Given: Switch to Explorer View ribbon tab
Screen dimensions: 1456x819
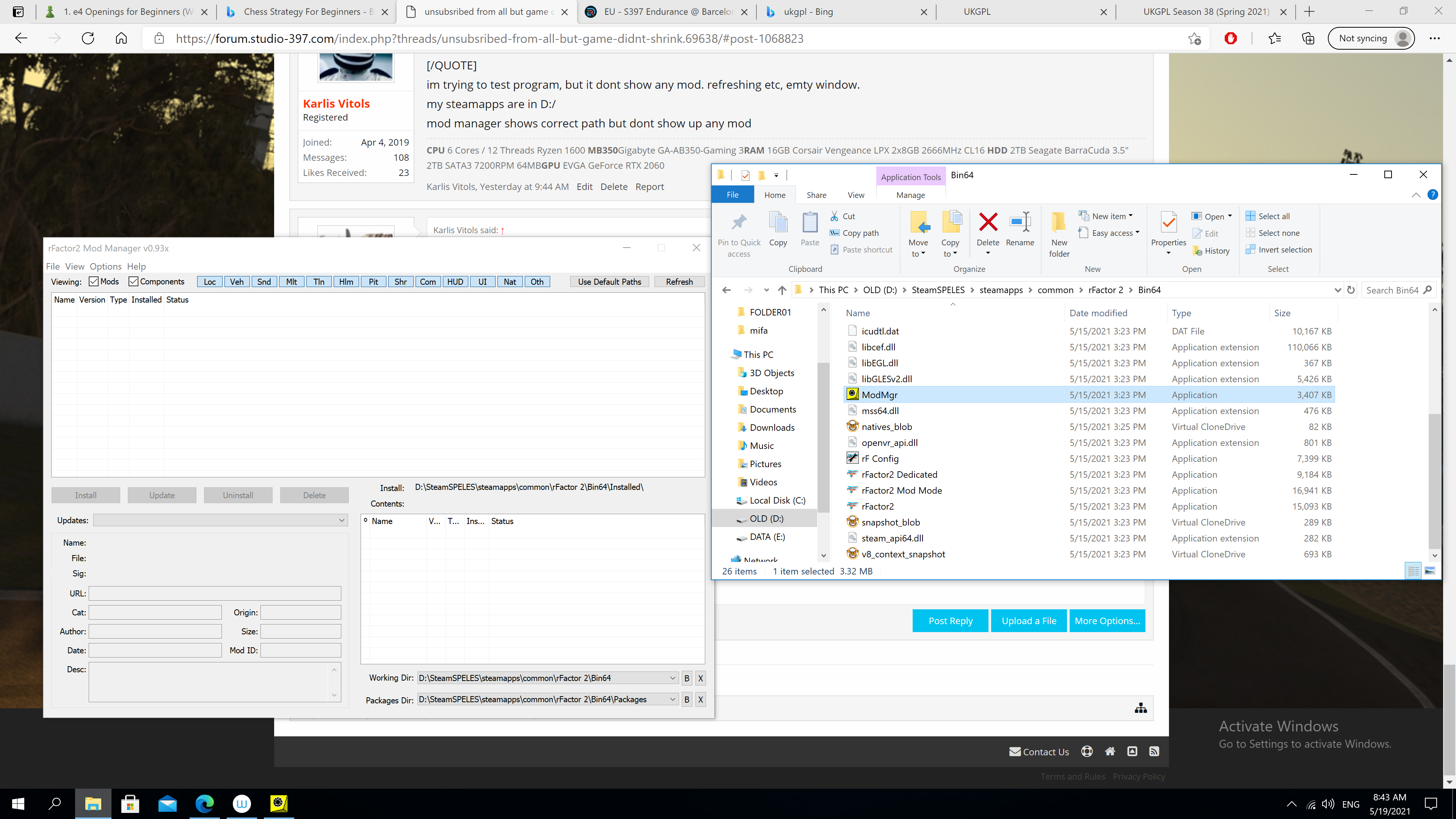Looking at the screenshot, I should 856,195.
